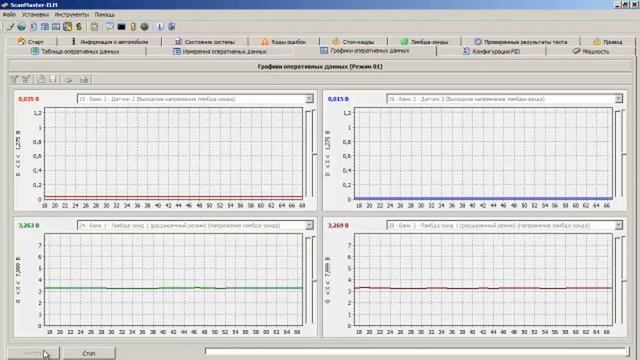Adjust leftmost vertical slider of 3,263 В graph

308,280
